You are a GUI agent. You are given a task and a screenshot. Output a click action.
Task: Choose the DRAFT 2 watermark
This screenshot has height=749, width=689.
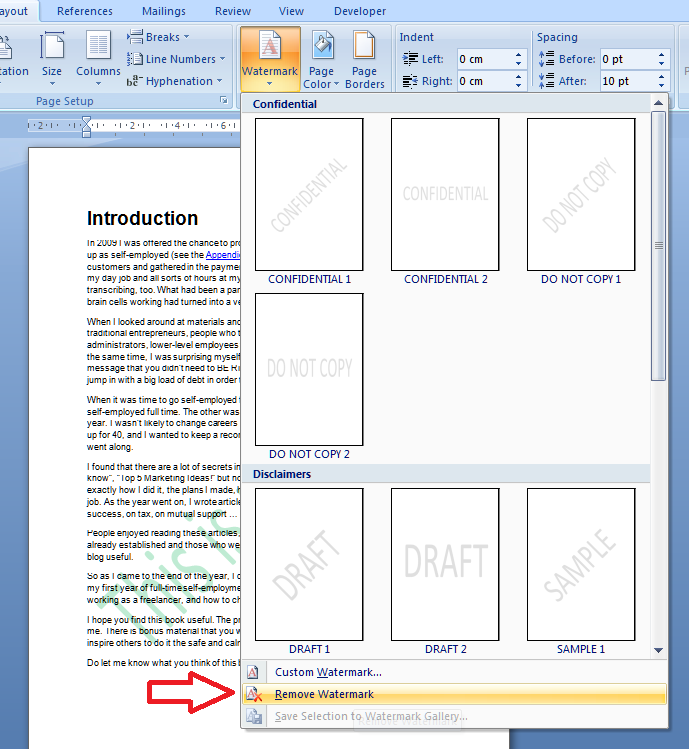coord(445,564)
